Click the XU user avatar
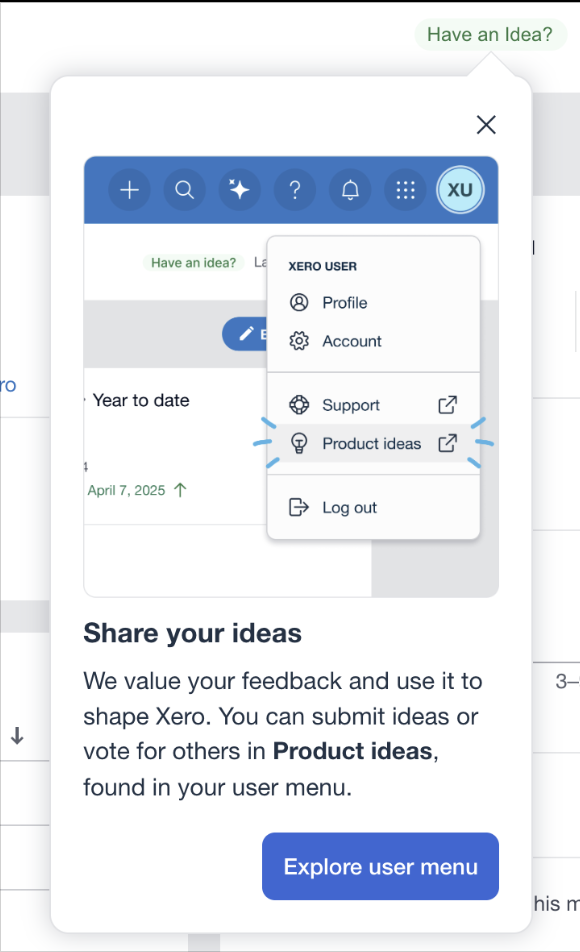This screenshot has width=580, height=952. click(x=460, y=190)
